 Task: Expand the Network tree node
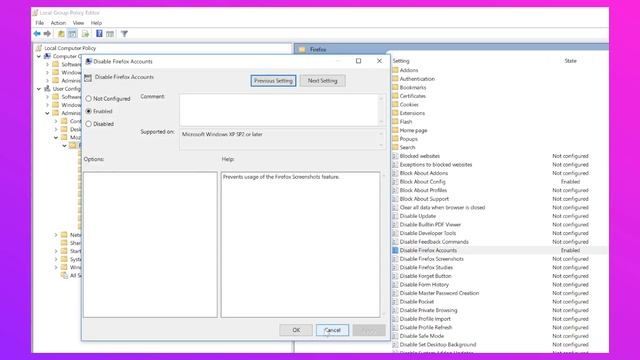tap(56, 235)
